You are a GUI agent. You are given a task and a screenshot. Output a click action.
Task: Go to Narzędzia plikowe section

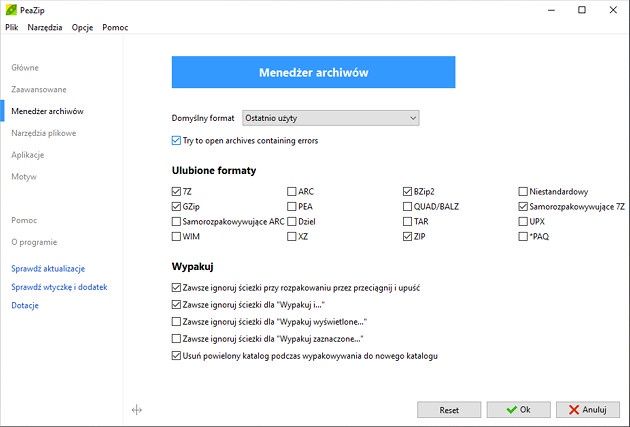click(x=44, y=133)
